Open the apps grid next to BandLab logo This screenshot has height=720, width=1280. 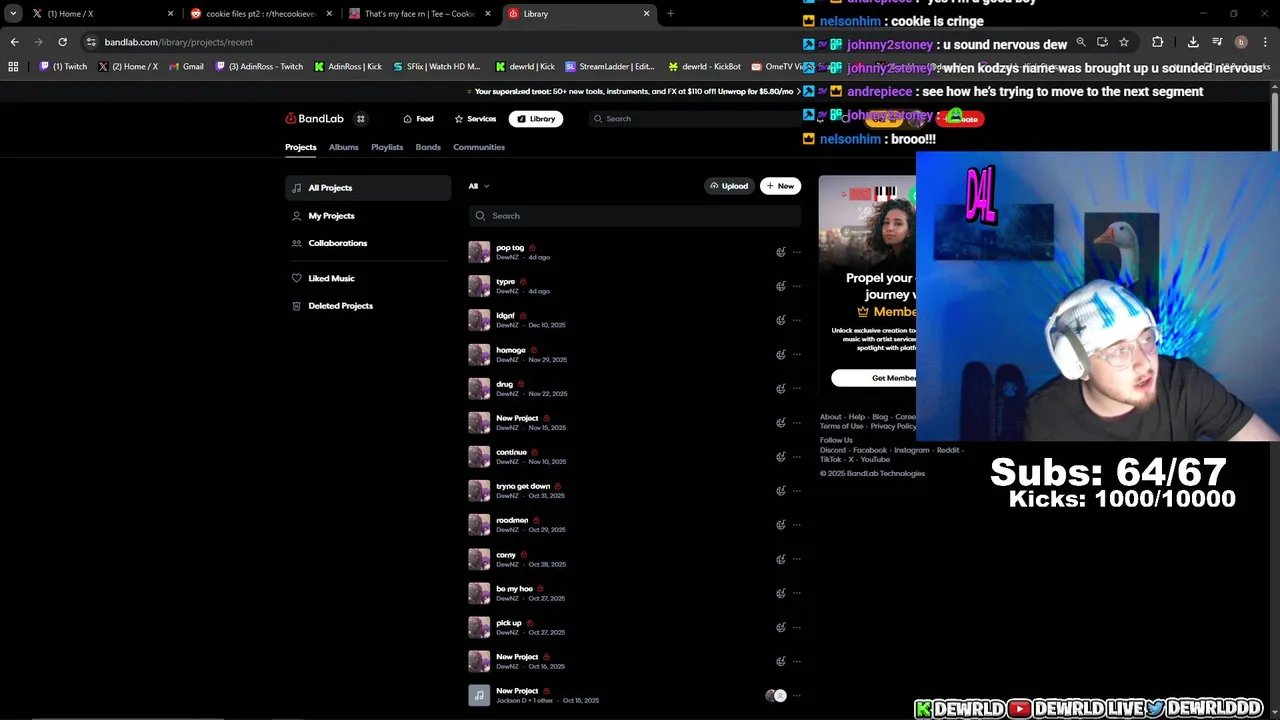361,119
